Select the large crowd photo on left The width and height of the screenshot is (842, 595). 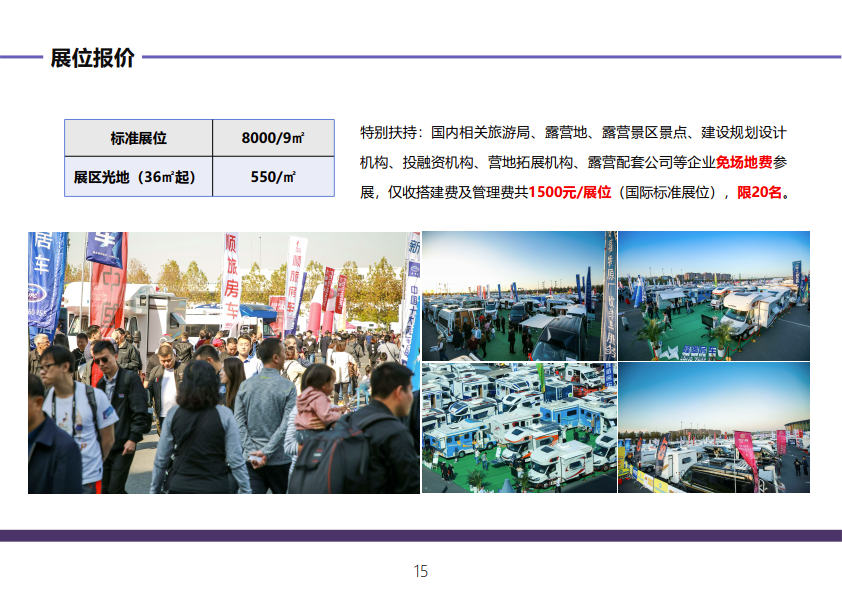(224, 362)
